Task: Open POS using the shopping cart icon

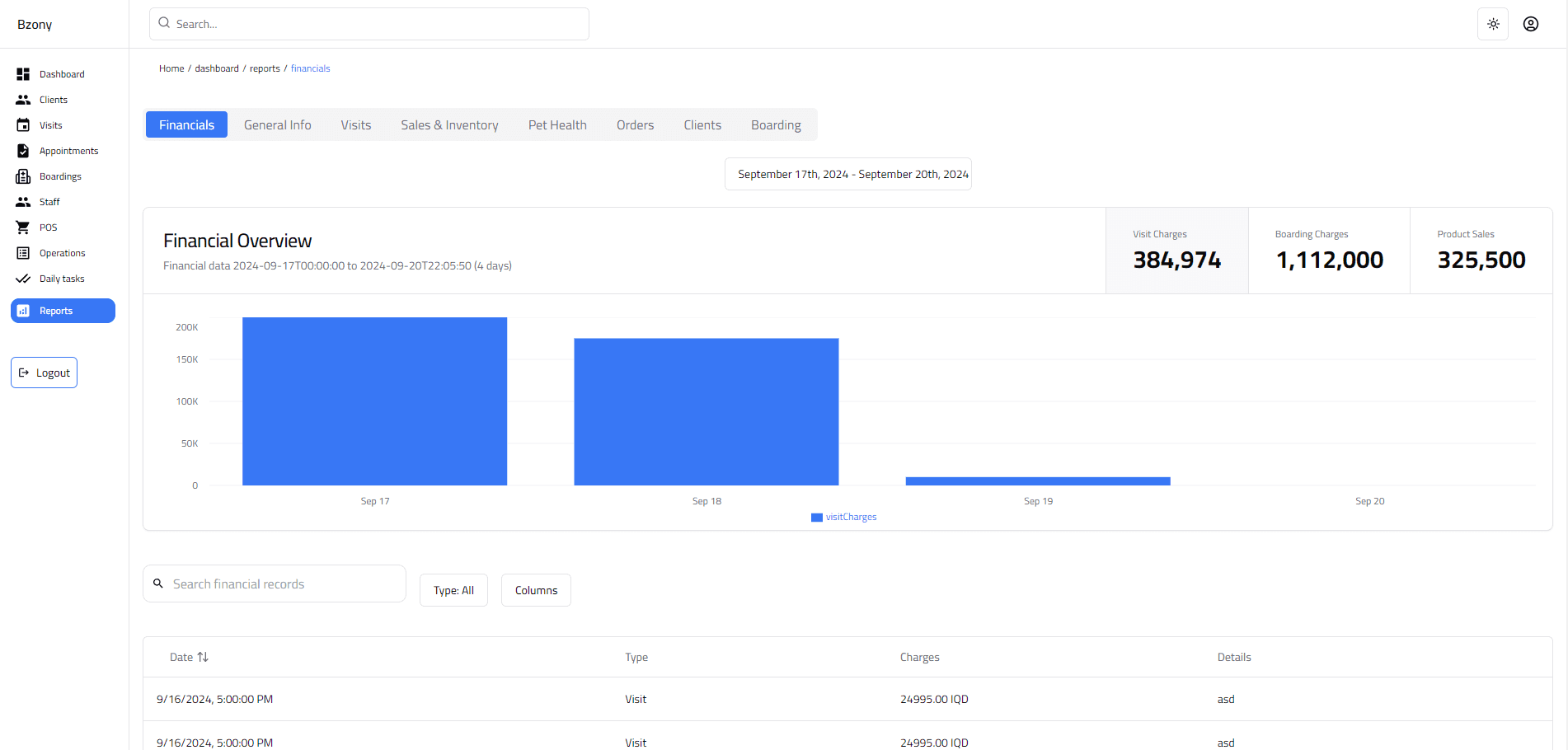Action: tap(24, 227)
